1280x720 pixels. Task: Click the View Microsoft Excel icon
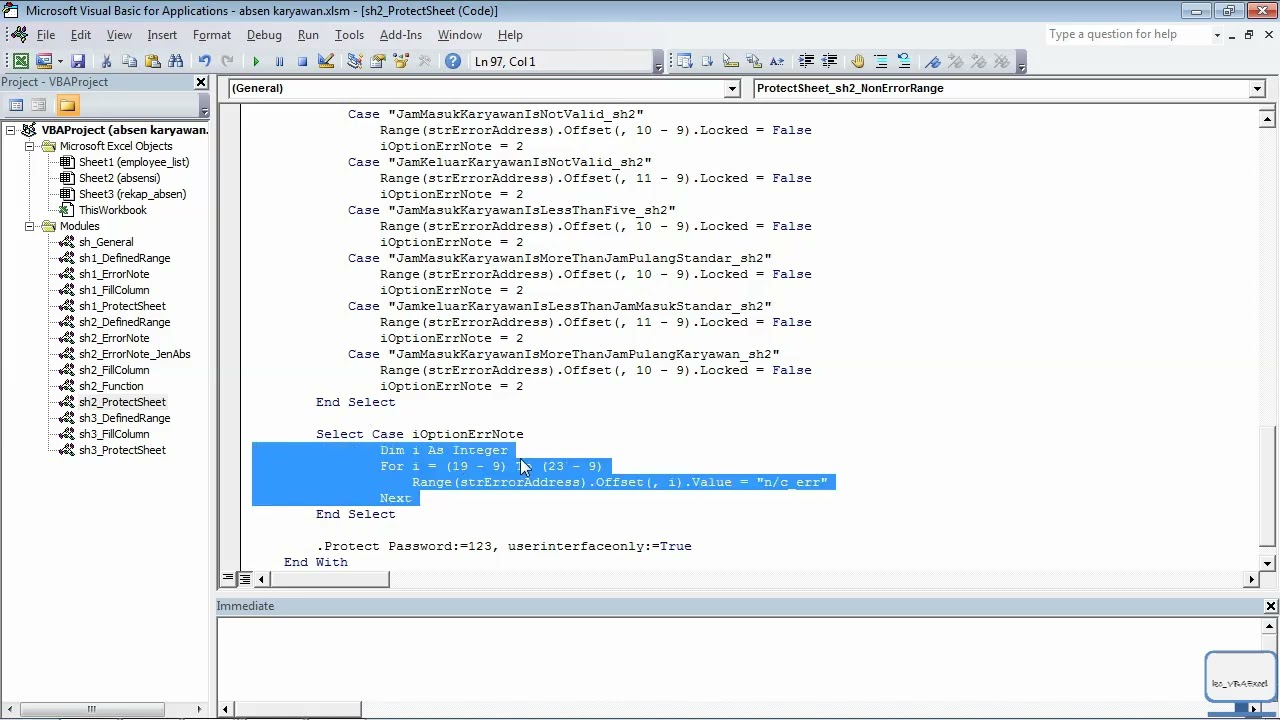[x=21, y=61]
